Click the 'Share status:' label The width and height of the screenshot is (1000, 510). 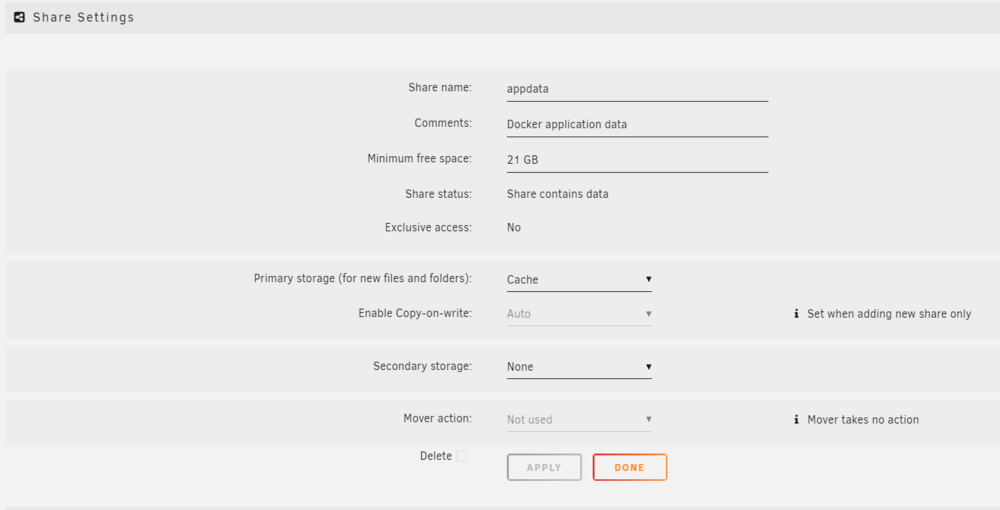tap(439, 194)
